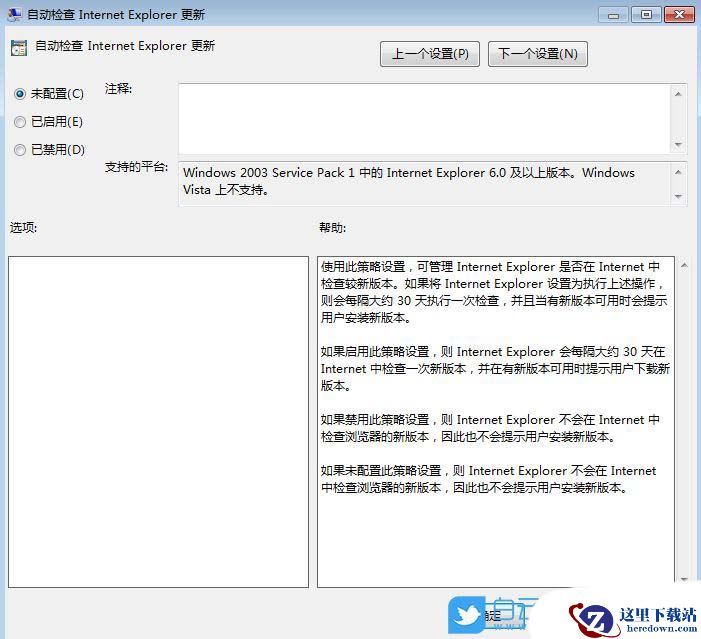Screen dimensions: 701x639
Task: Click the policy setting icon beside the header
Action: (x=18, y=47)
